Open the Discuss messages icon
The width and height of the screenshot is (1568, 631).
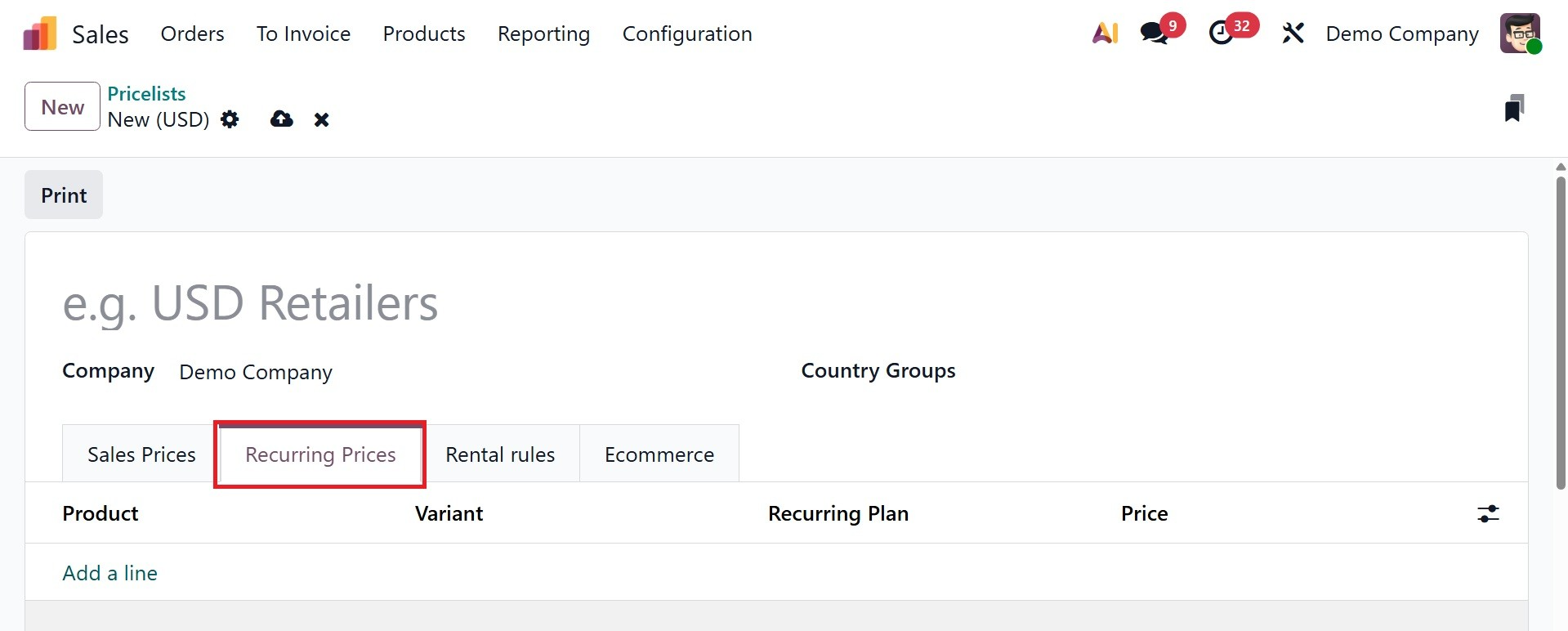click(x=1155, y=34)
